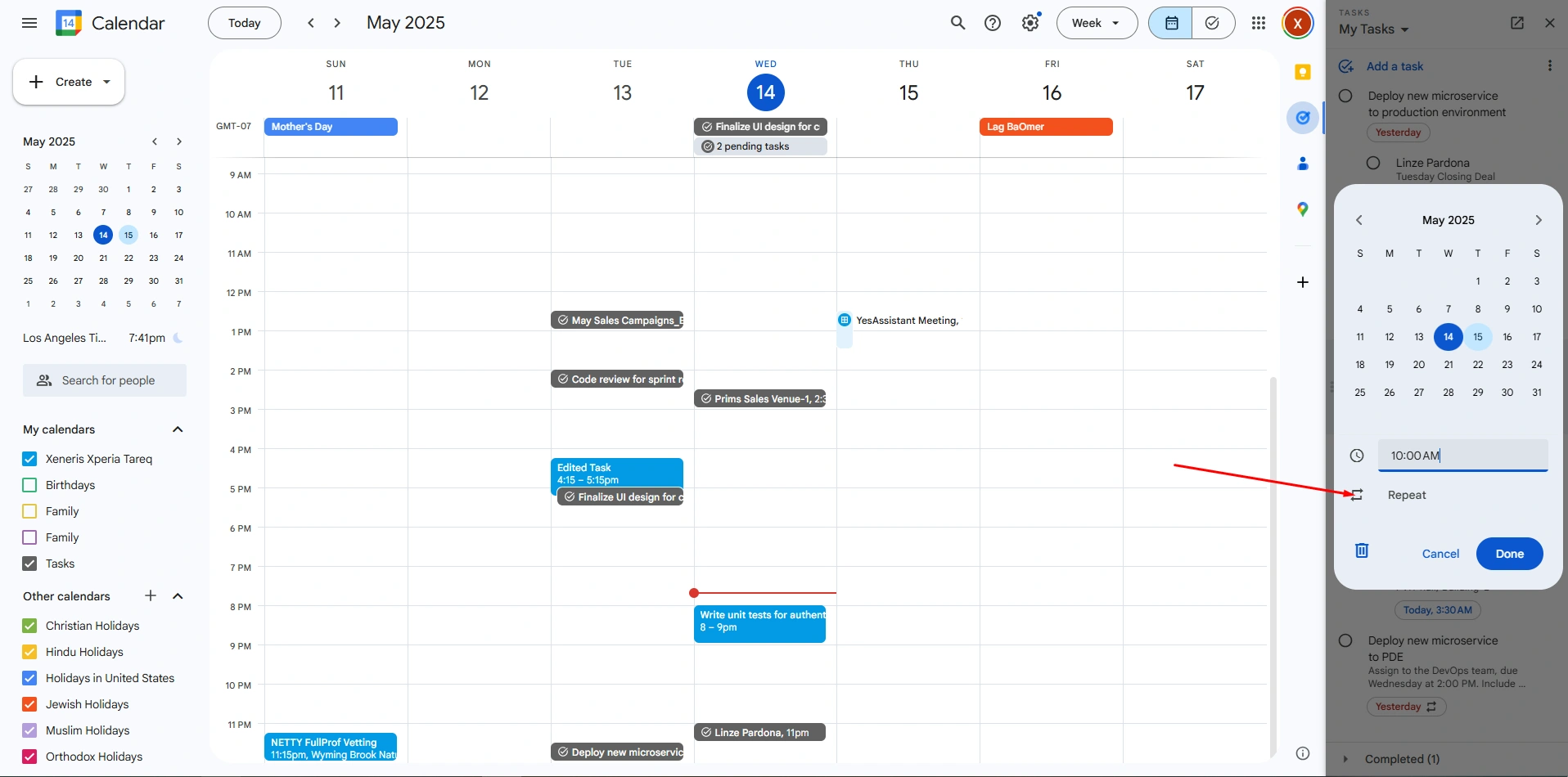Open the Google apps grid
The image size is (1568, 777).
[x=1259, y=23]
